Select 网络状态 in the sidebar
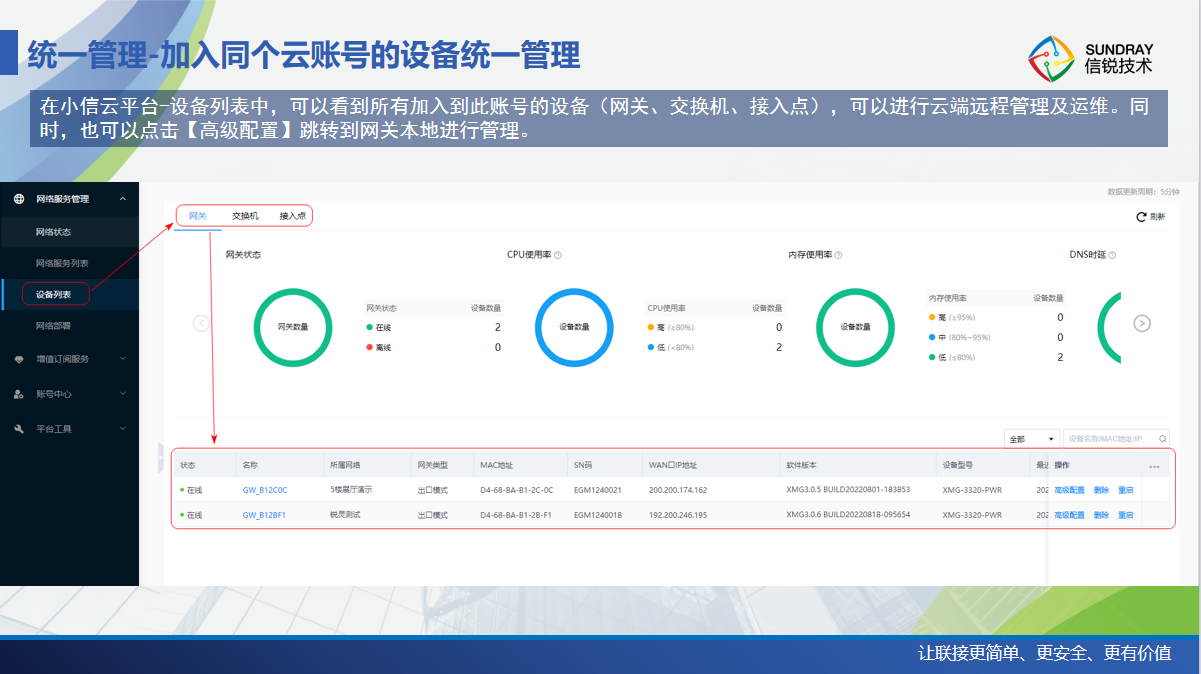1201x674 pixels. point(54,232)
